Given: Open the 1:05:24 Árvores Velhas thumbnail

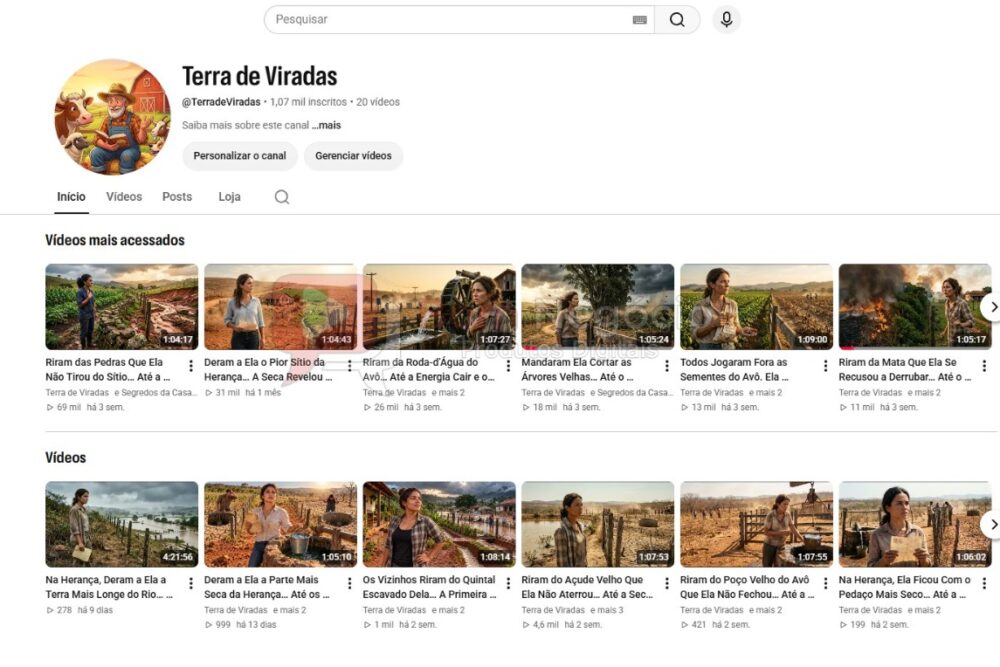Looking at the screenshot, I should click(x=598, y=307).
